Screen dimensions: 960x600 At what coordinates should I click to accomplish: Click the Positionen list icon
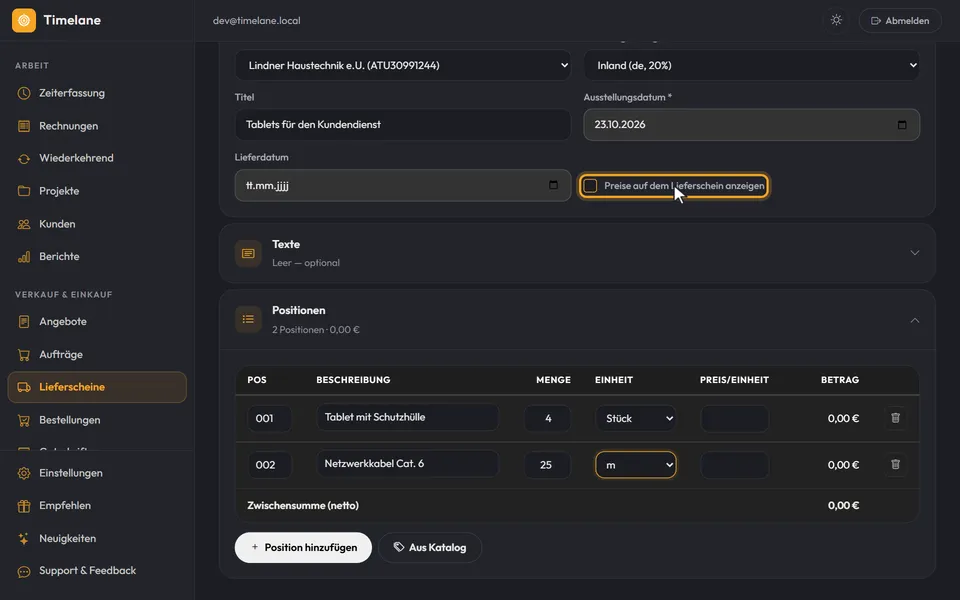click(248, 319)
